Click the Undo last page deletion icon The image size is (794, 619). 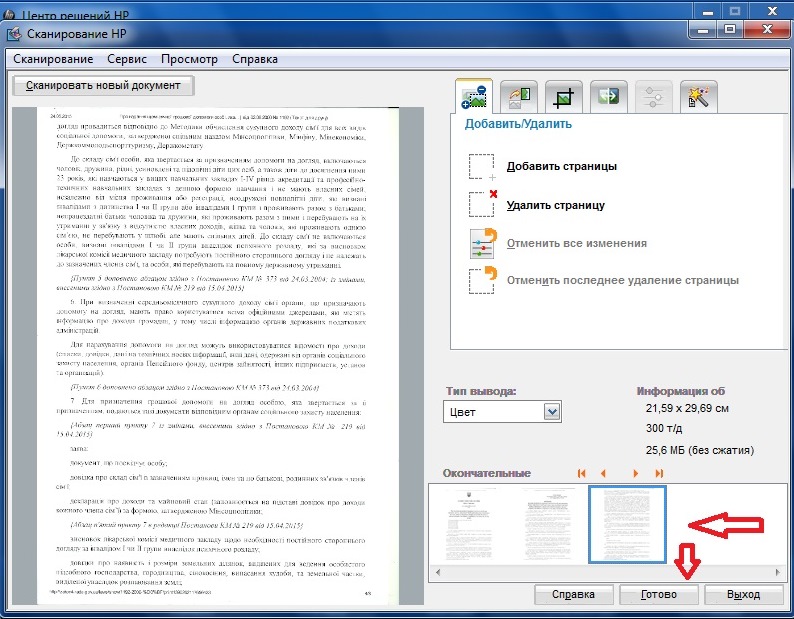tap(483, 281)
